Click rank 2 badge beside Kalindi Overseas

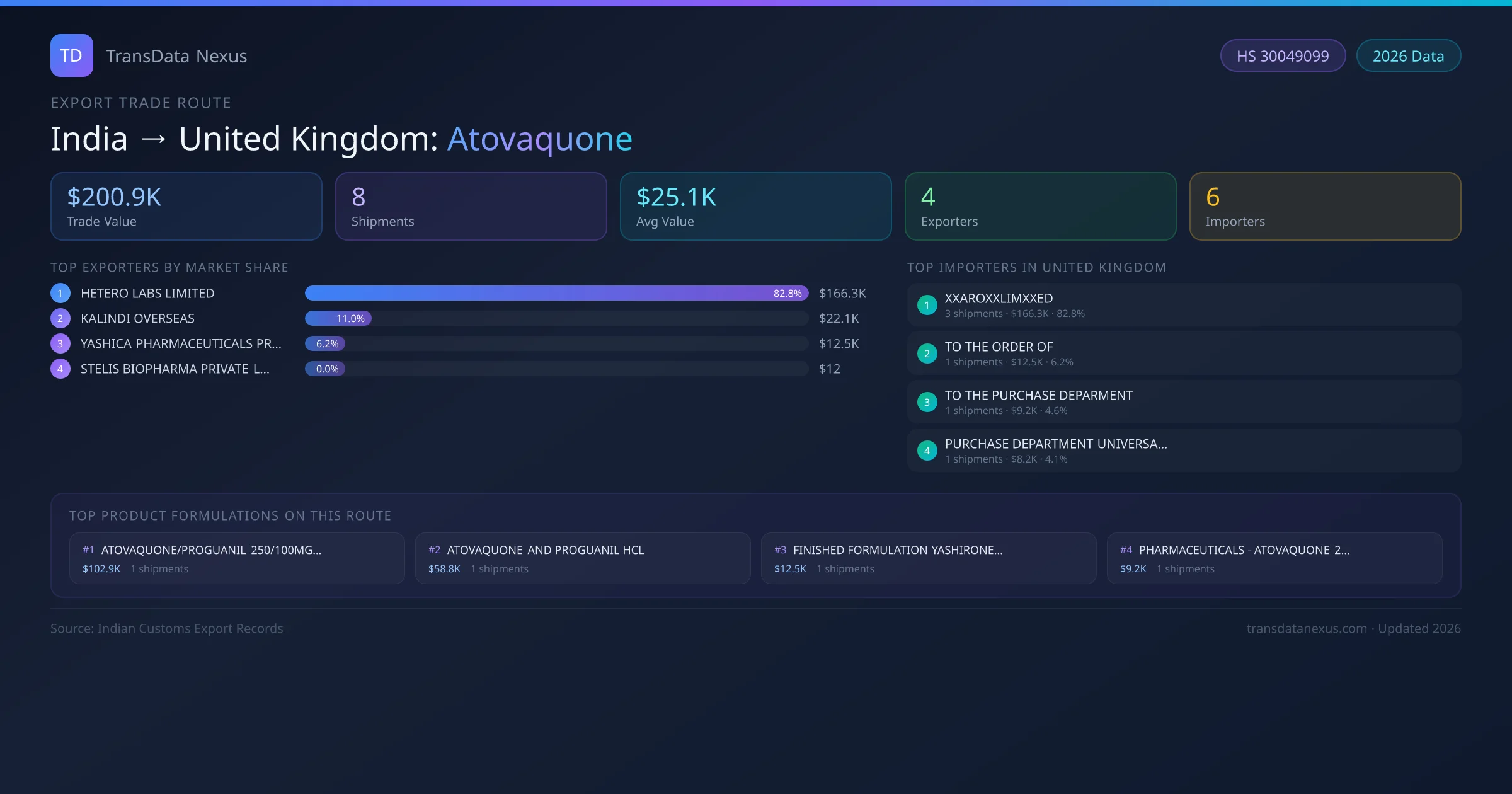click(60, 318)
